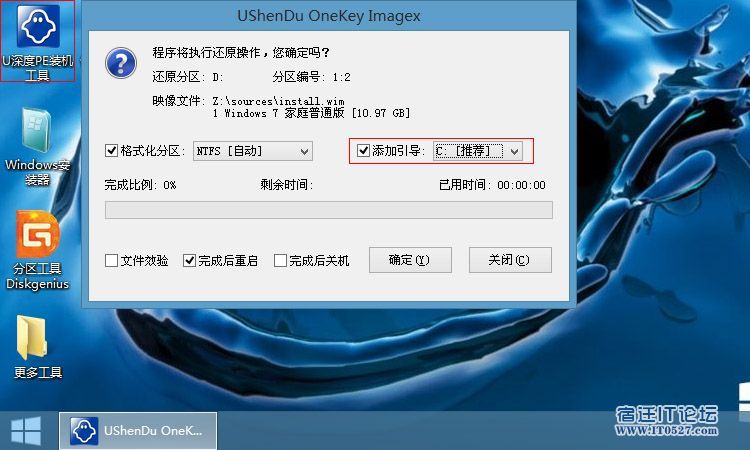This screenshot has height=450, width=750.
Task: Open the 更多工具 folder on desktop
Action: coord(37,348)
